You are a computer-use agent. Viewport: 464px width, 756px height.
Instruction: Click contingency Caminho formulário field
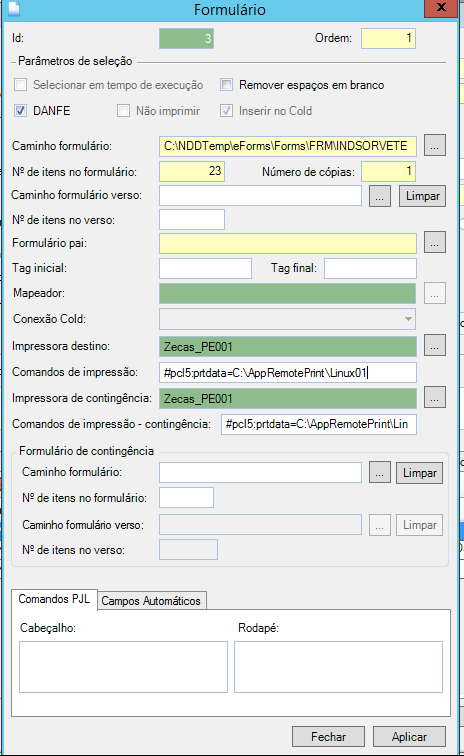tap(260, 472)
